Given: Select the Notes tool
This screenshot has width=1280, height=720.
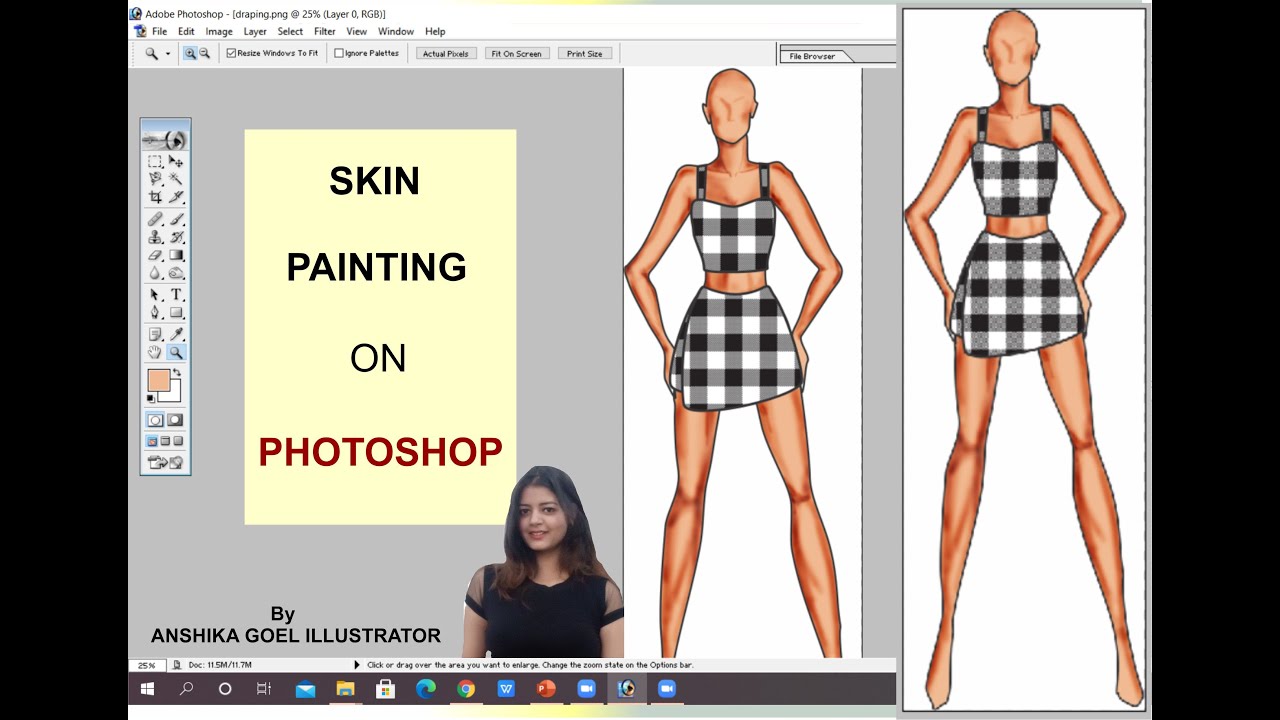Looking at the screenshot, I should point(155,334).
